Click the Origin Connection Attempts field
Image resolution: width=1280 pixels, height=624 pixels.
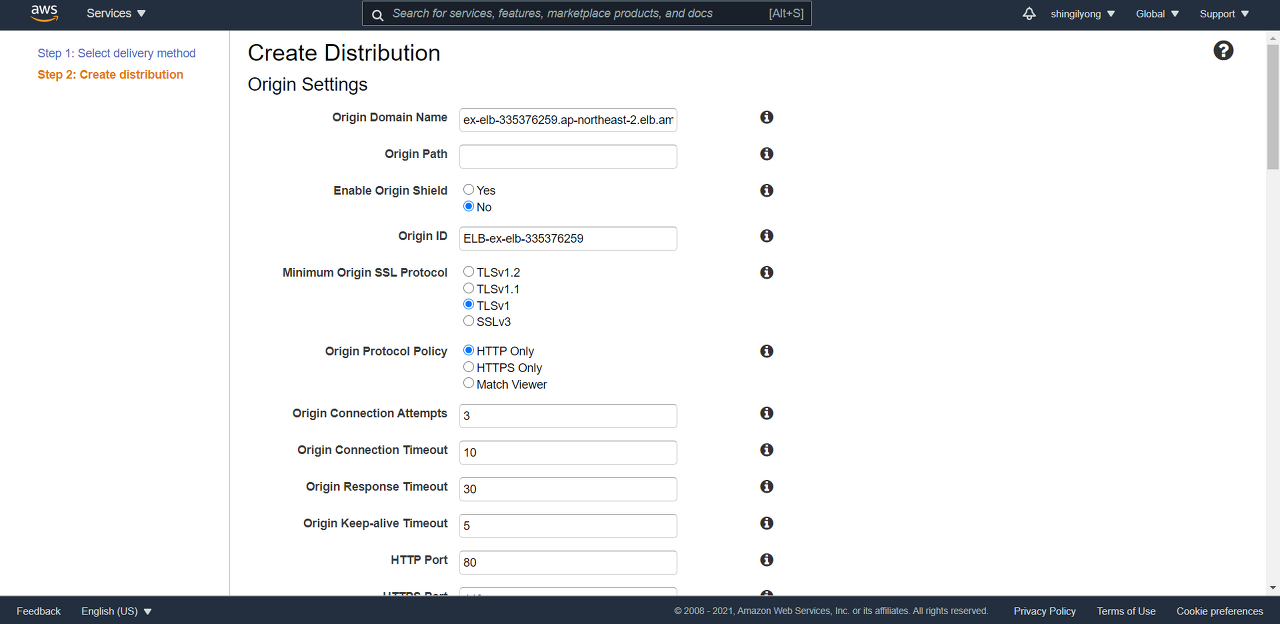click(568, 416)
